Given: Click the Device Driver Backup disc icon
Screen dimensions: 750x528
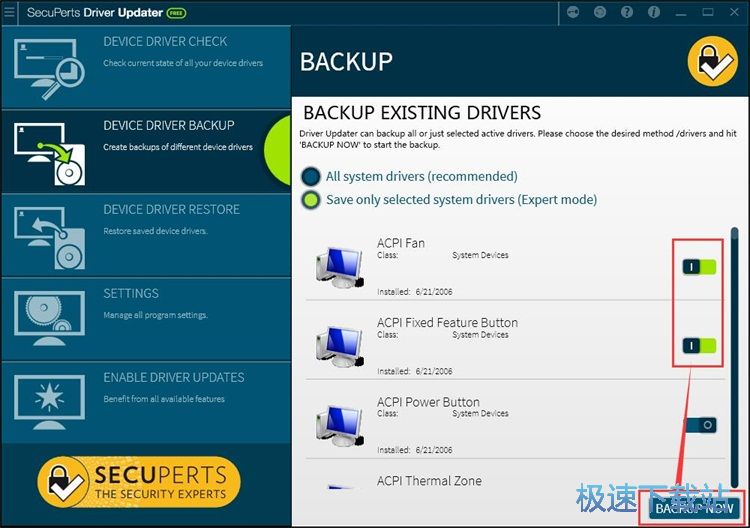Looking at the screenshot, I should (49, 154).
